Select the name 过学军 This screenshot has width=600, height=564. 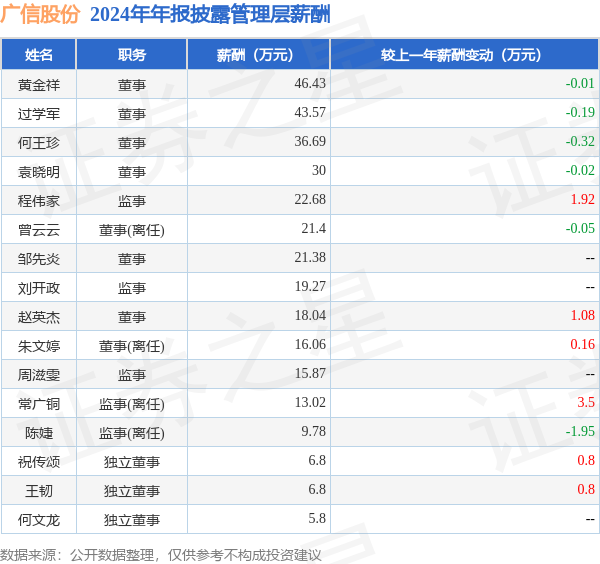pyautogui.click(x=39, y=114)
